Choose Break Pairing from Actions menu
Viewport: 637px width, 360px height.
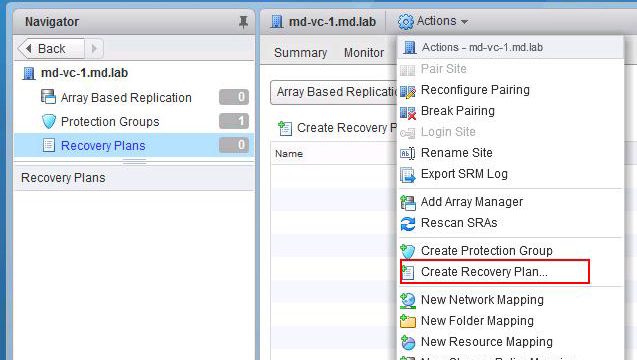coord(457,111)
